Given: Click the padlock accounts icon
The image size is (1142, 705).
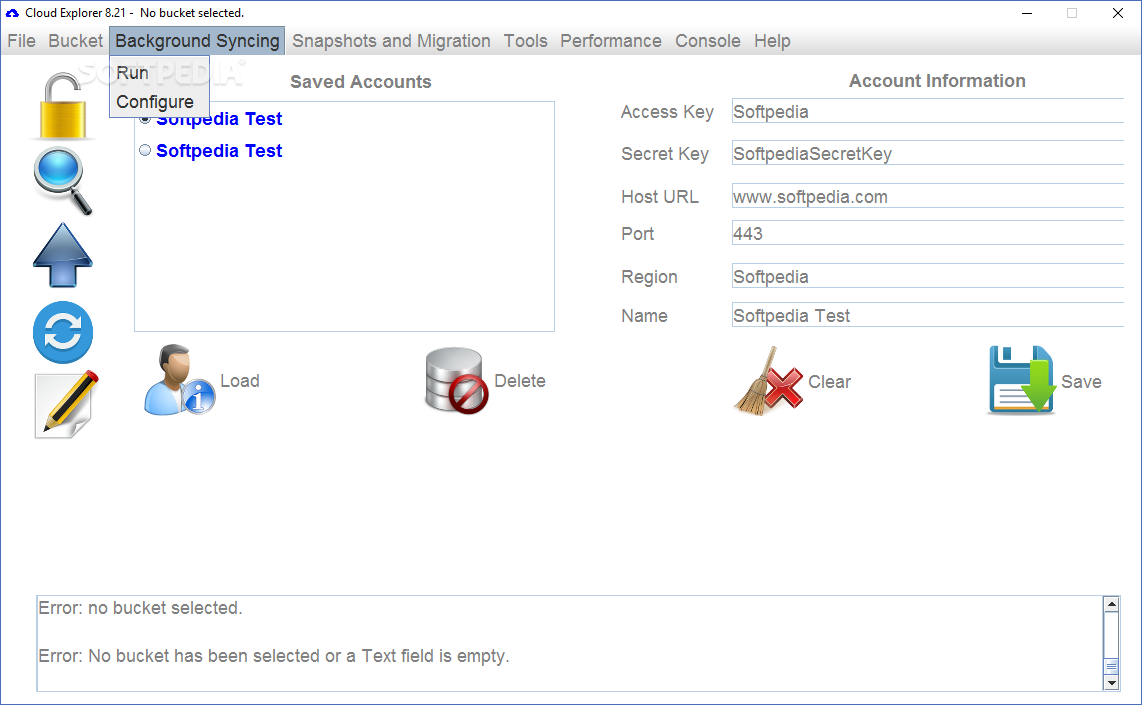Looking at the screenshot, I should pos(63,106).
